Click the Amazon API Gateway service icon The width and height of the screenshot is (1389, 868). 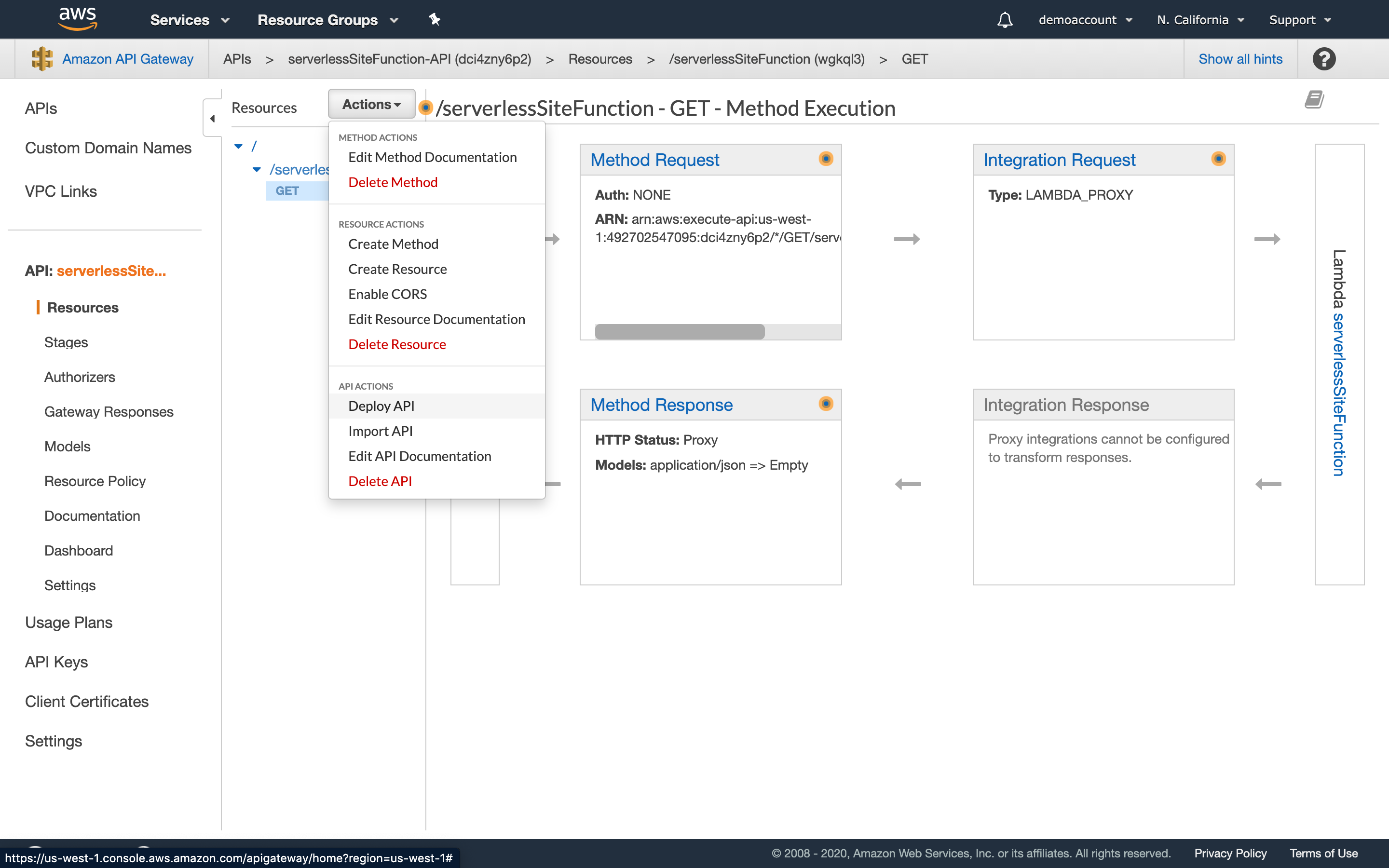tap(42, 58)
